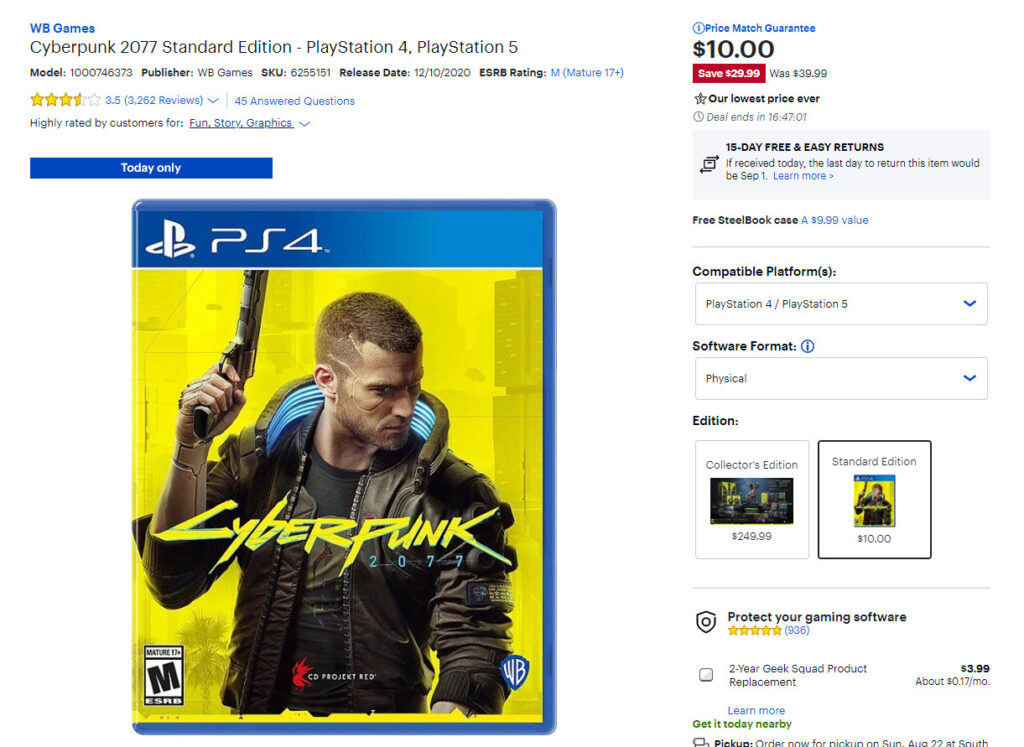Select the Collector's Edition option
The image size is (1024, 747).
click(752, 500)
